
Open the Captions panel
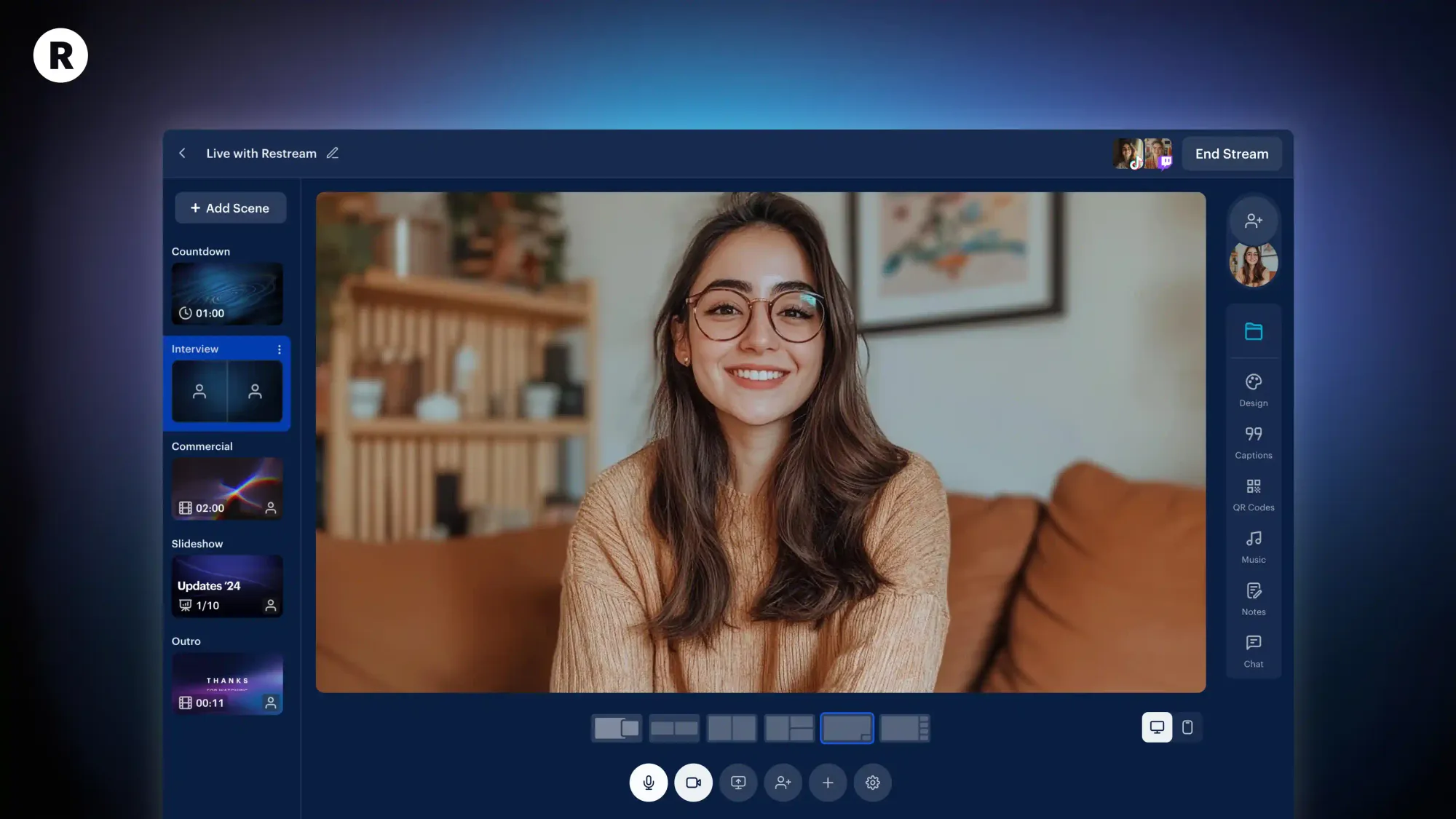1253,442
